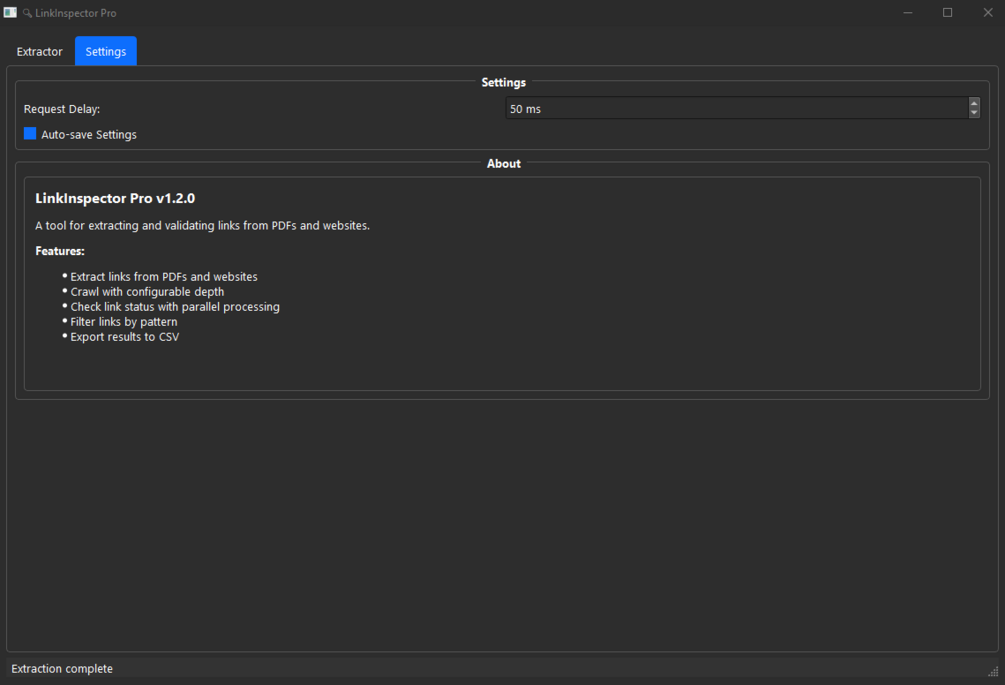Screen dimensions: 1005x685
Task: Click the 'Settings' group box title
Action: pos(504,83)
